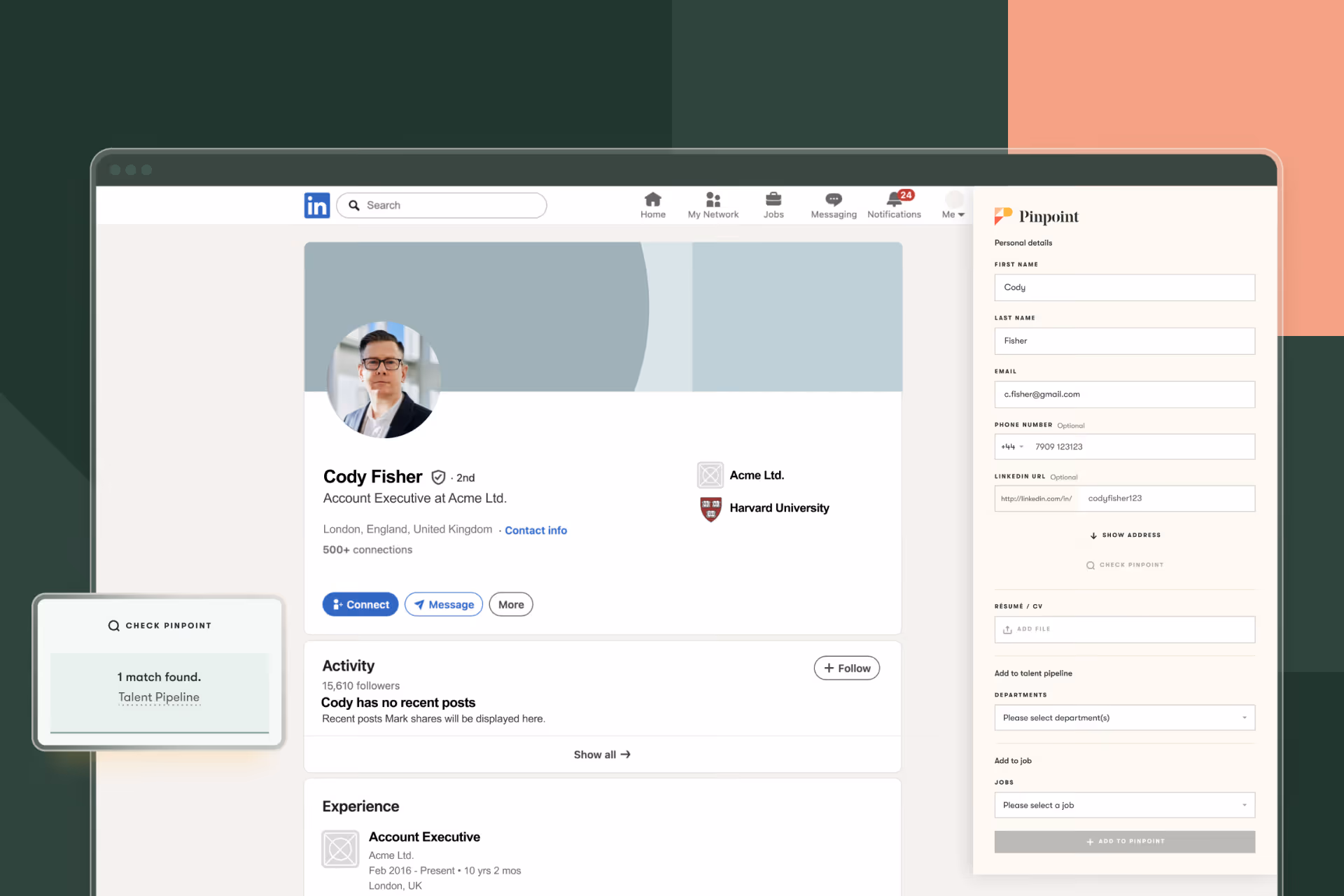The height and width of the screenshot is (896, 1344).
Task: Click the Harvard University crest icon
Action: (710, 509)
